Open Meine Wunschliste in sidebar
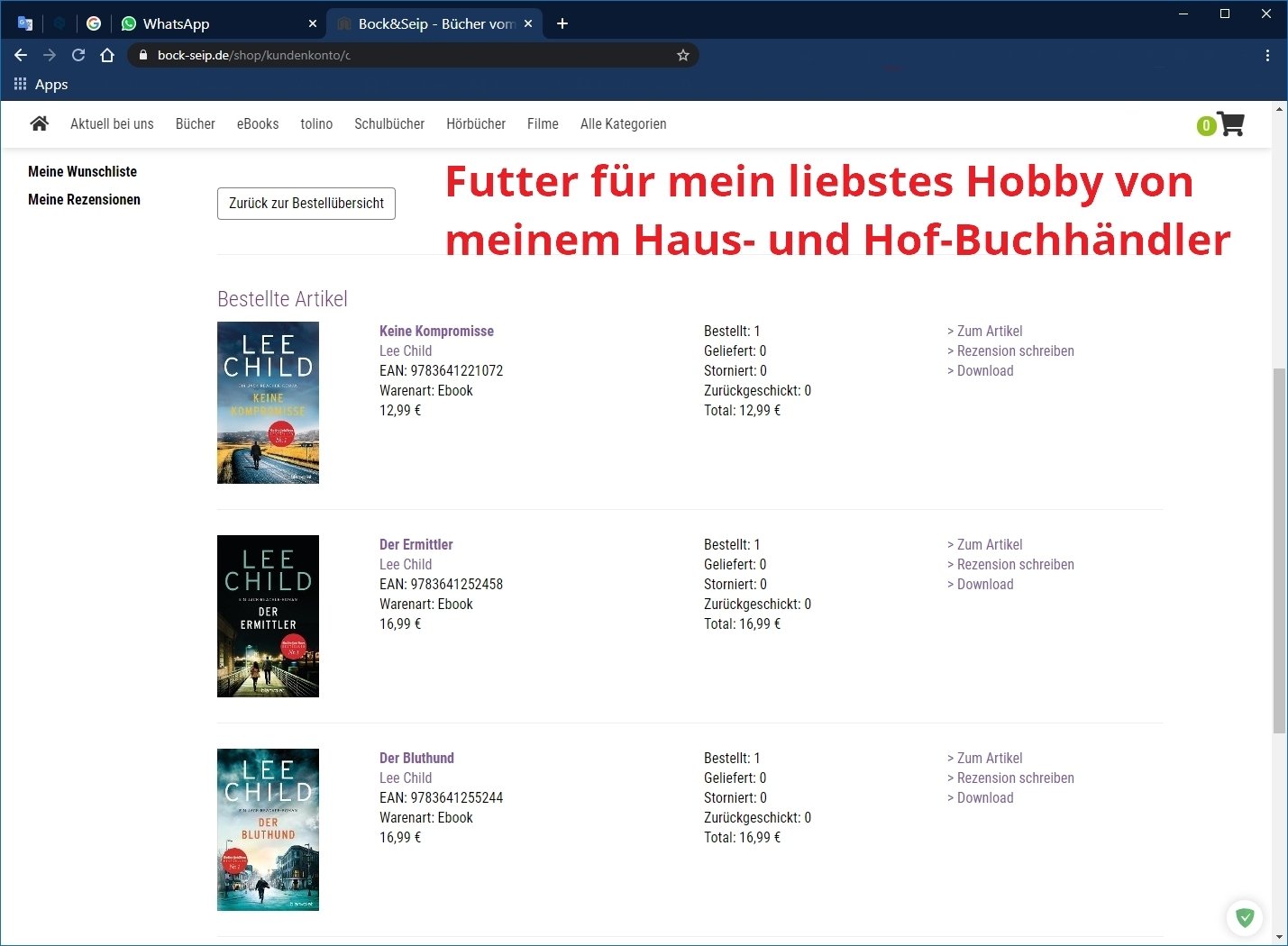Viewport: 1288px width, 946px height. point(82,171)
